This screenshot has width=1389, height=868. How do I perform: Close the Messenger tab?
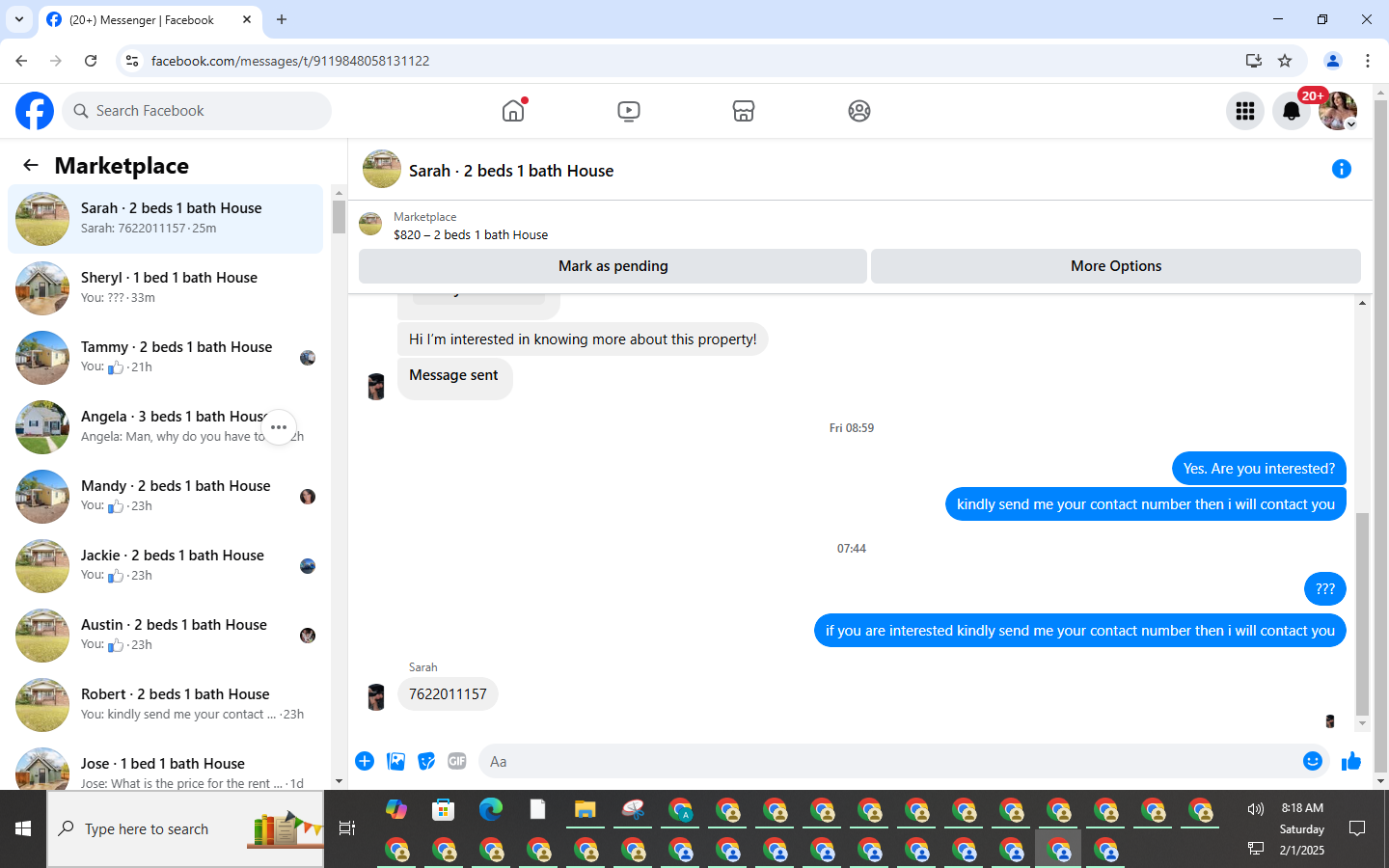(247, 19)
